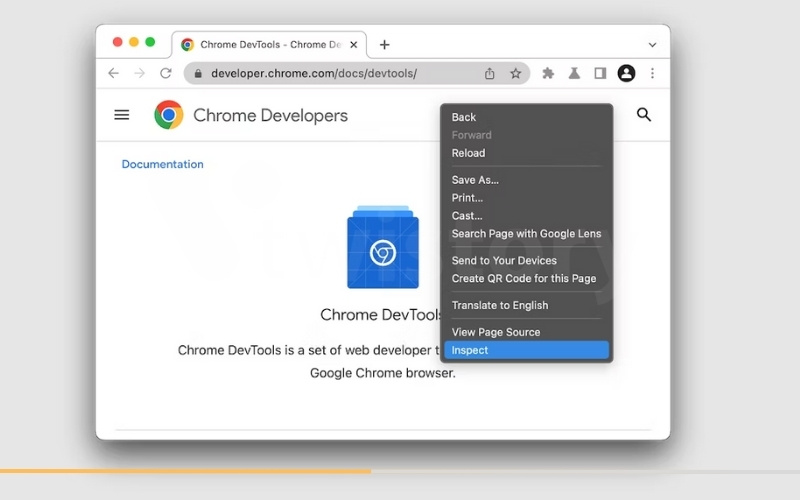
Task: Close the Chrome DevTools tab
Action: pyautogui.click(x=354, y=45)
